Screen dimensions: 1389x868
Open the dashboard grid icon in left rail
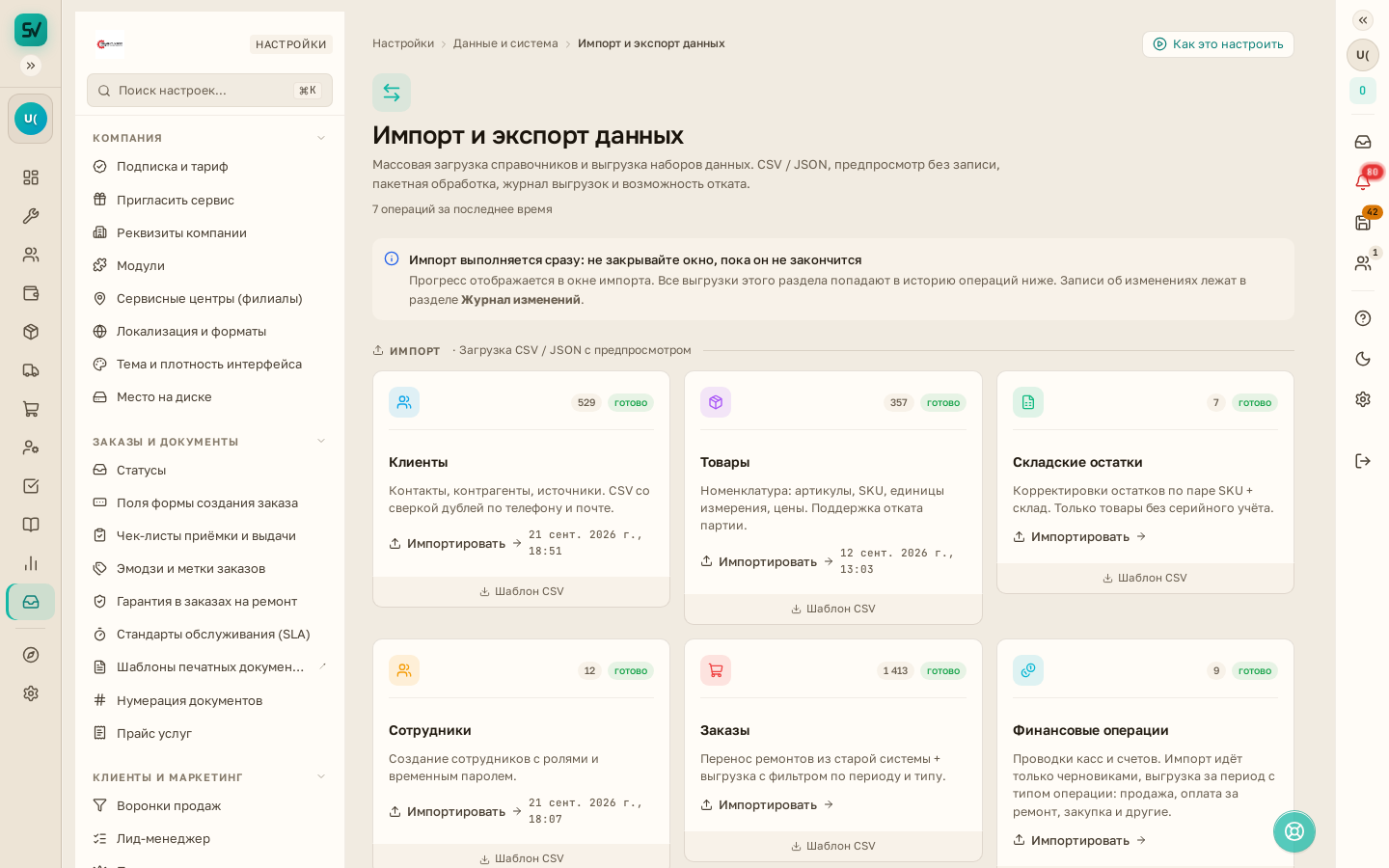pyautogui.click(x=31, y=177)
